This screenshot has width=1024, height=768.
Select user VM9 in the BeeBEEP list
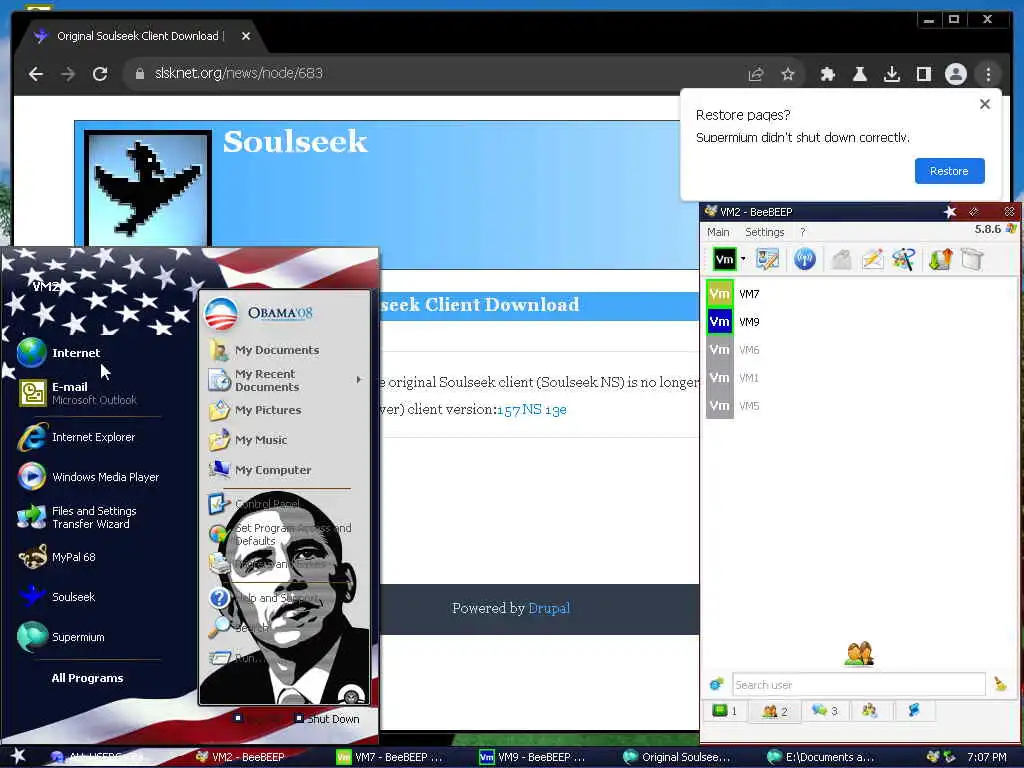click(859, 322)
